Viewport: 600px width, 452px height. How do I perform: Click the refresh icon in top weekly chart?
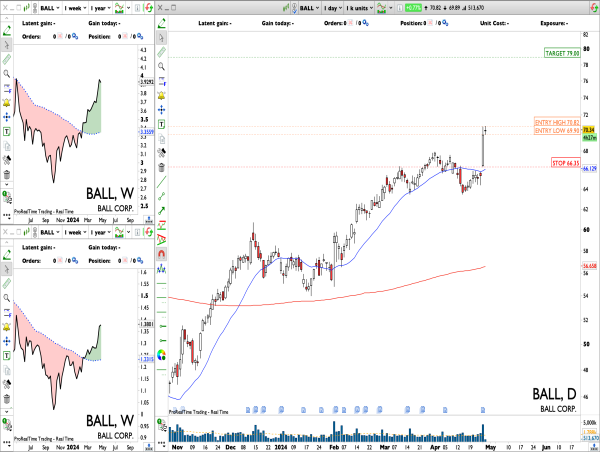point(149,8)
